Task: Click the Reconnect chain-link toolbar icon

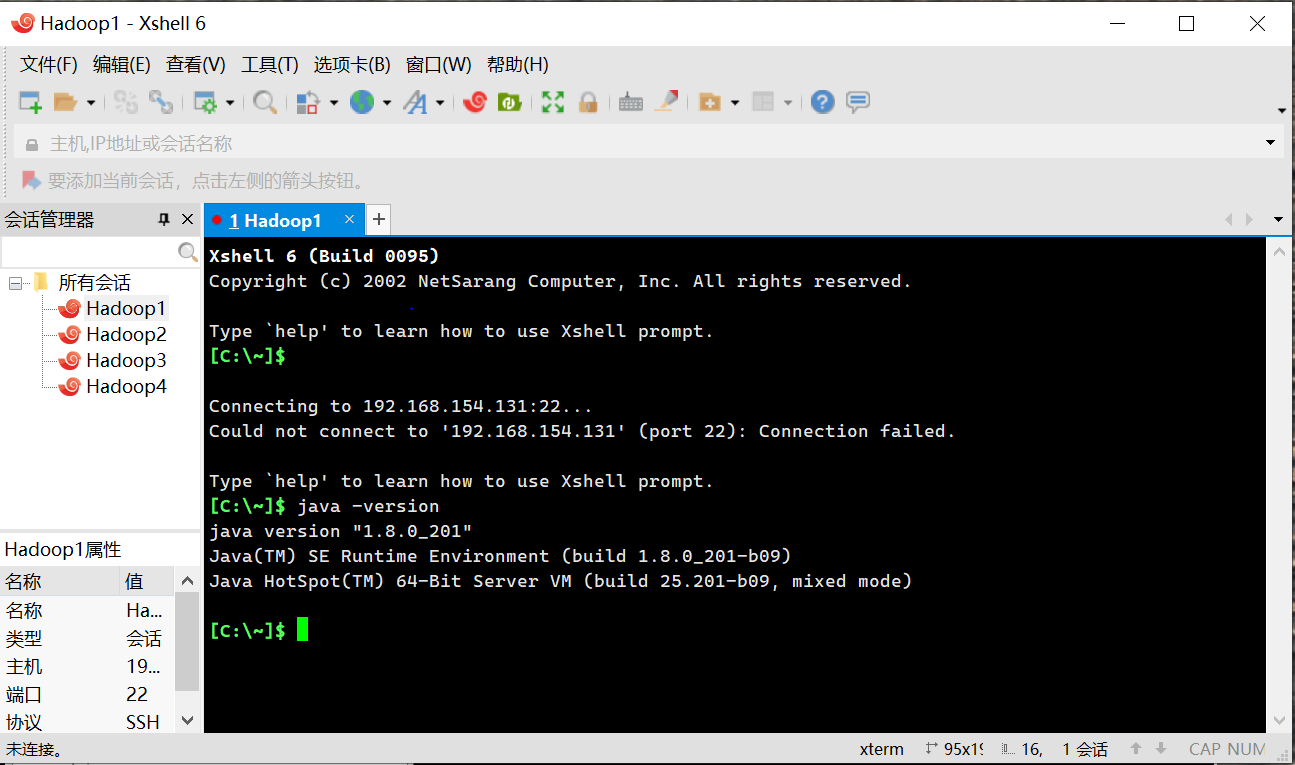Action: (160, 102)
